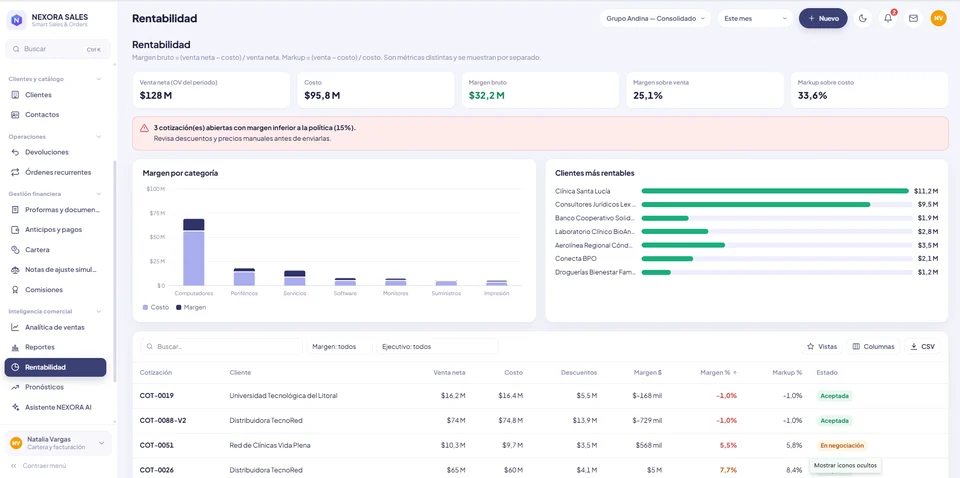Toggle Margen legend series in chart
The width and height of the screenshot is (960, 478).
coord(191,307)
